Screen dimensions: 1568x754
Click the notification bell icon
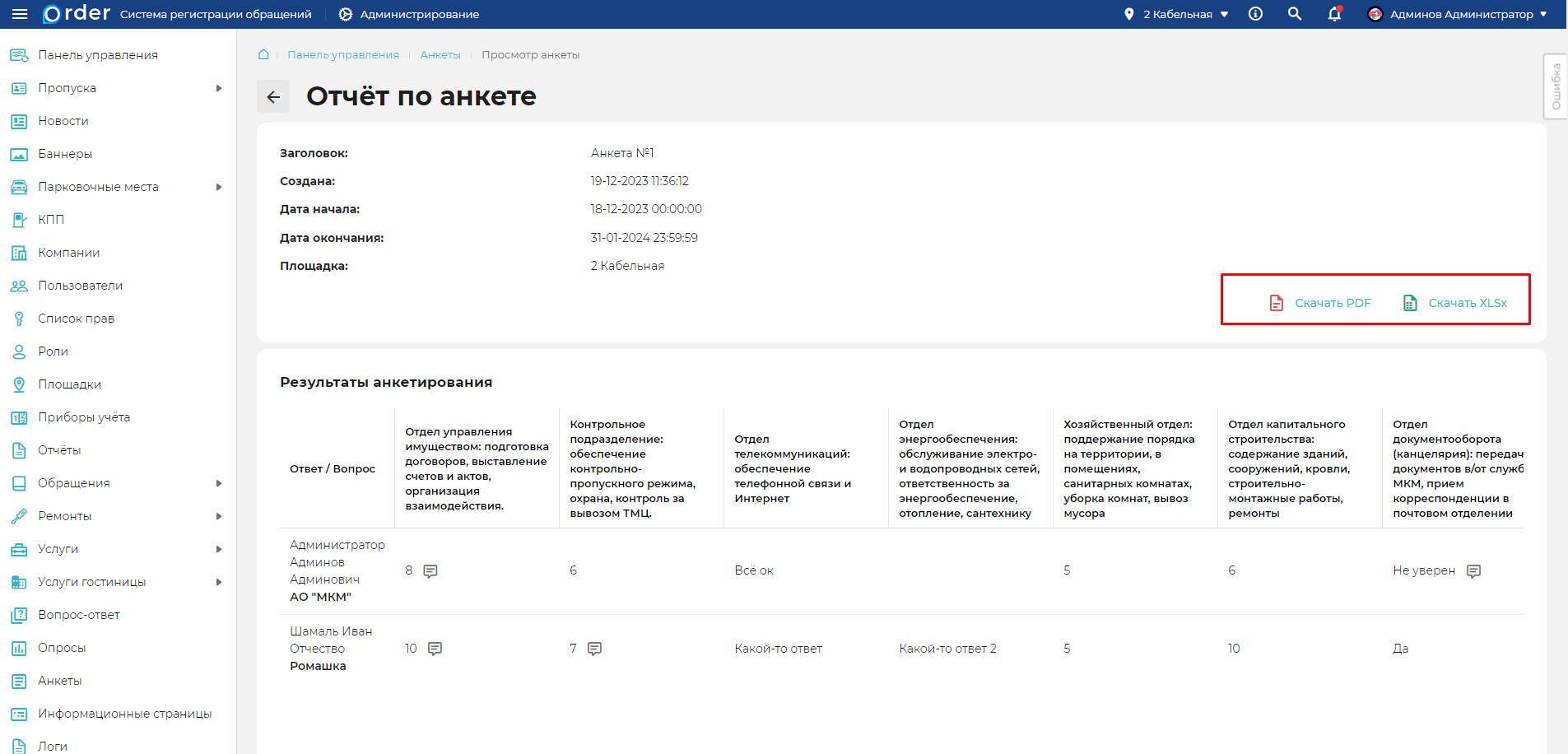(1334, 14)
